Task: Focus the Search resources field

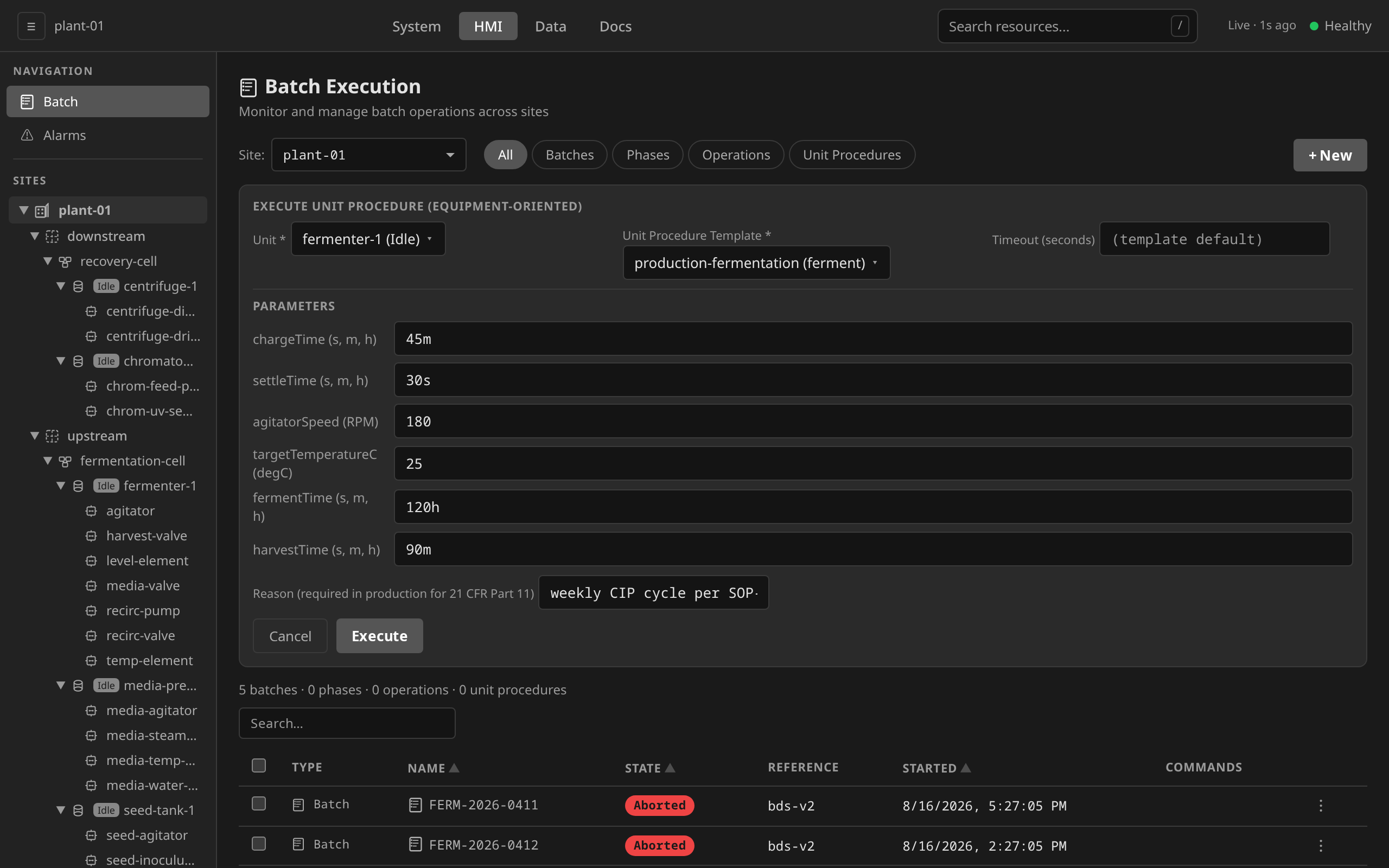Action: (1067, 26)
